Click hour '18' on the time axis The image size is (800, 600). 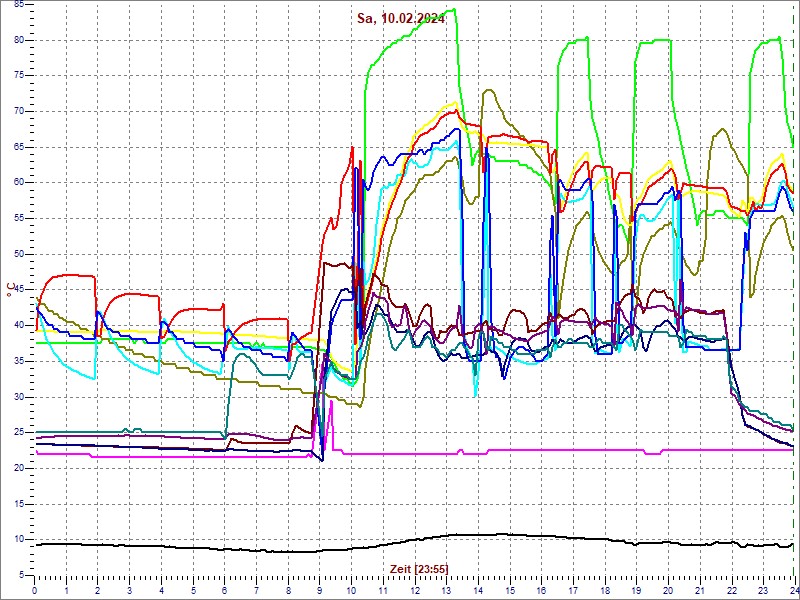[605, 590]
